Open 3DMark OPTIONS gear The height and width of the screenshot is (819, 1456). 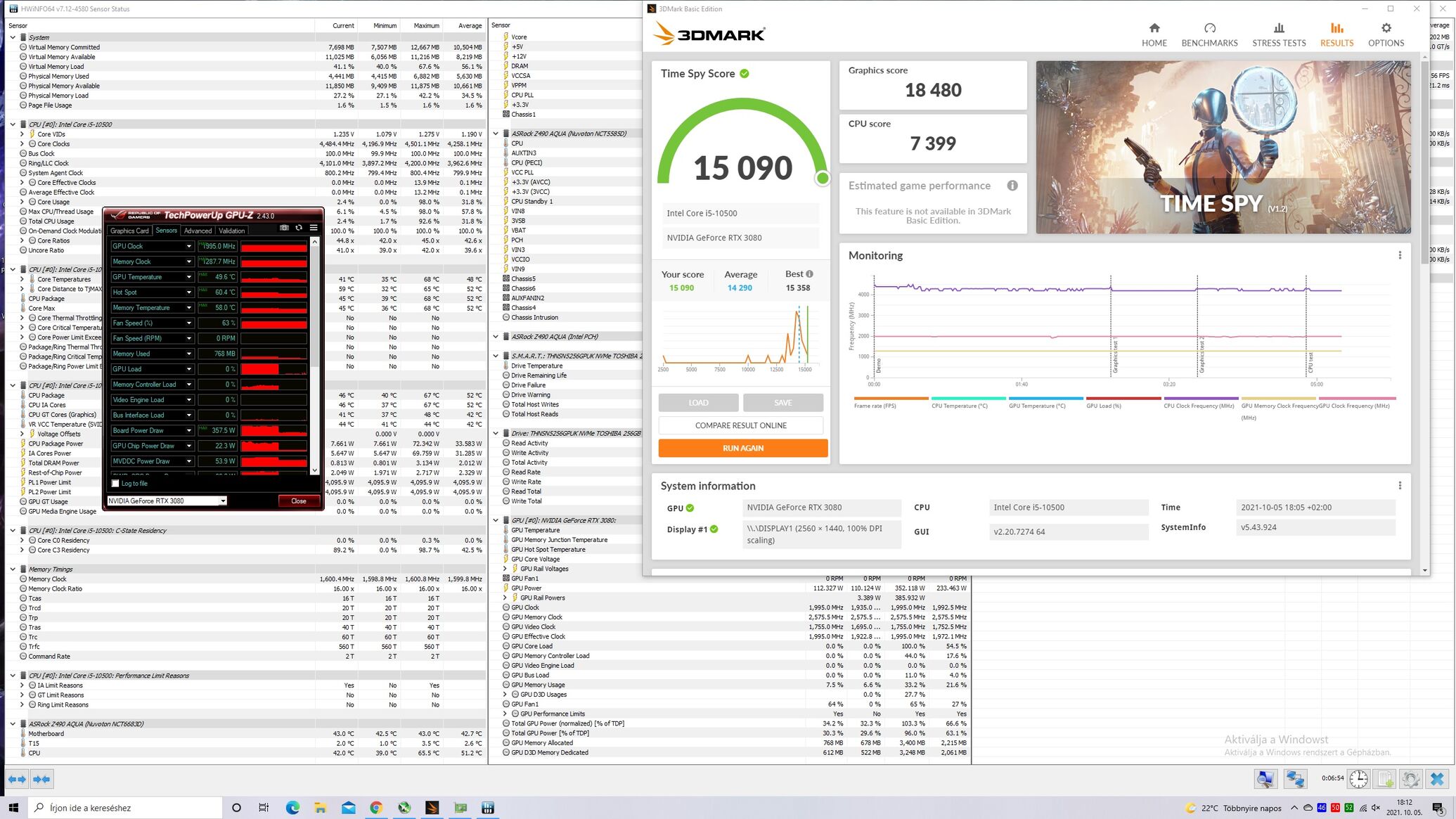coord(1386,28)
